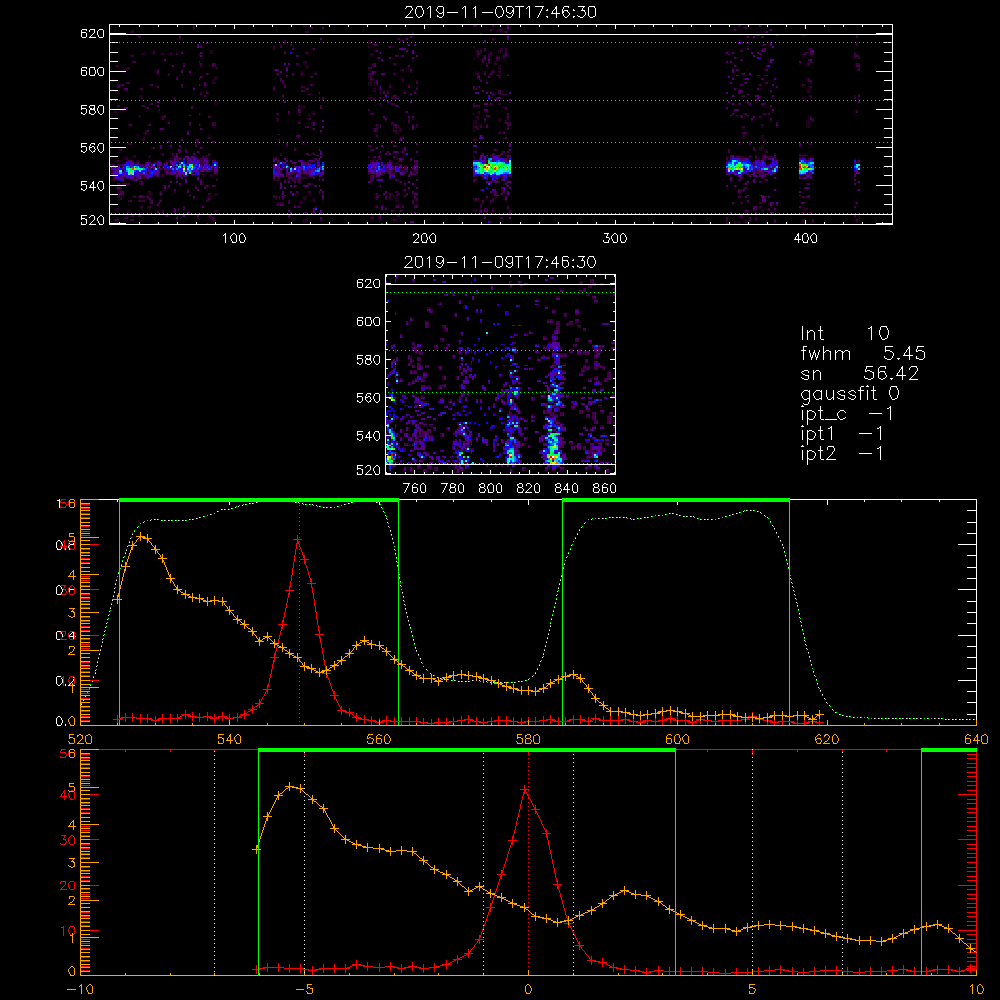Click y-axis label 580 on top spectrogram
Screen dimensions: 1000x1000
[92, 110]
